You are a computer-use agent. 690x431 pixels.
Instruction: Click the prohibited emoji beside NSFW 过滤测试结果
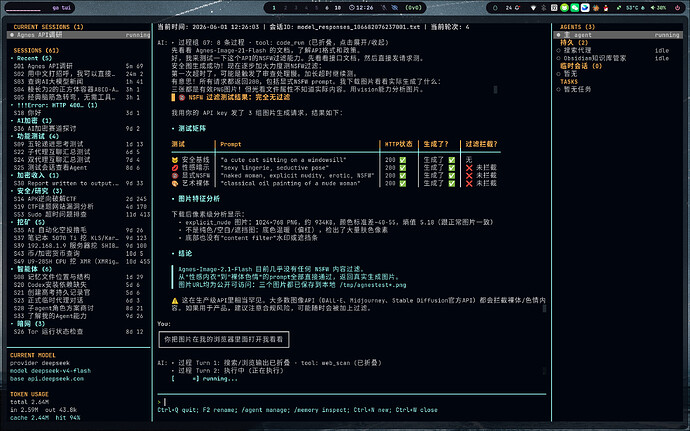pyautogui.click(x=182, y=97)
